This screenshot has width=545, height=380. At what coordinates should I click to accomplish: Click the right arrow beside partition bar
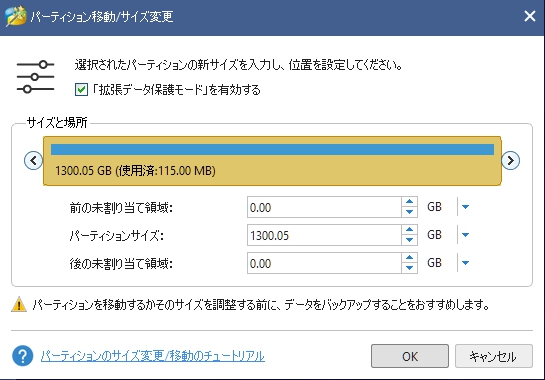(510, 161)
